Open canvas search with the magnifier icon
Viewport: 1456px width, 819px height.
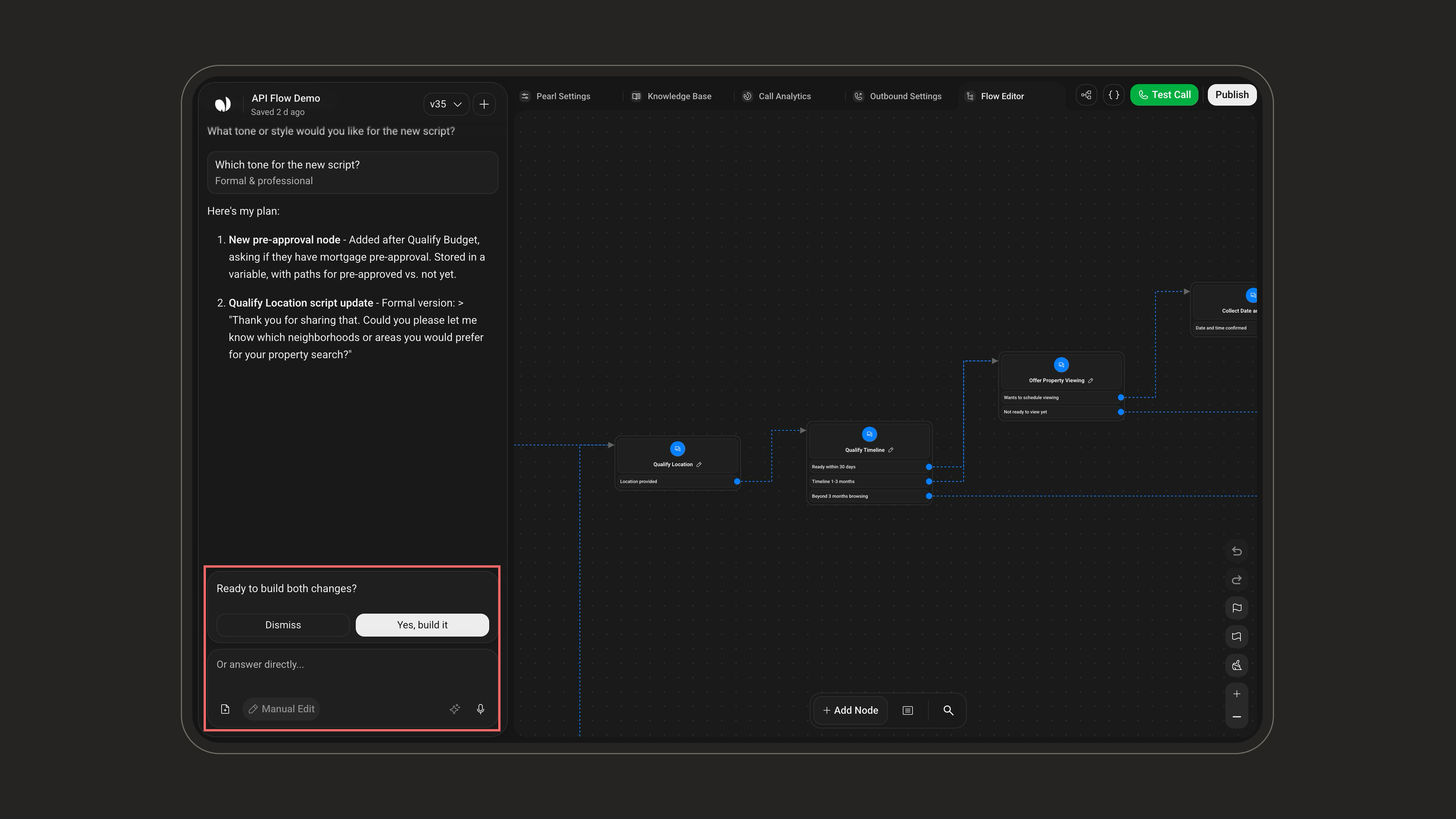pyautogui.click(x=948, y=710)
